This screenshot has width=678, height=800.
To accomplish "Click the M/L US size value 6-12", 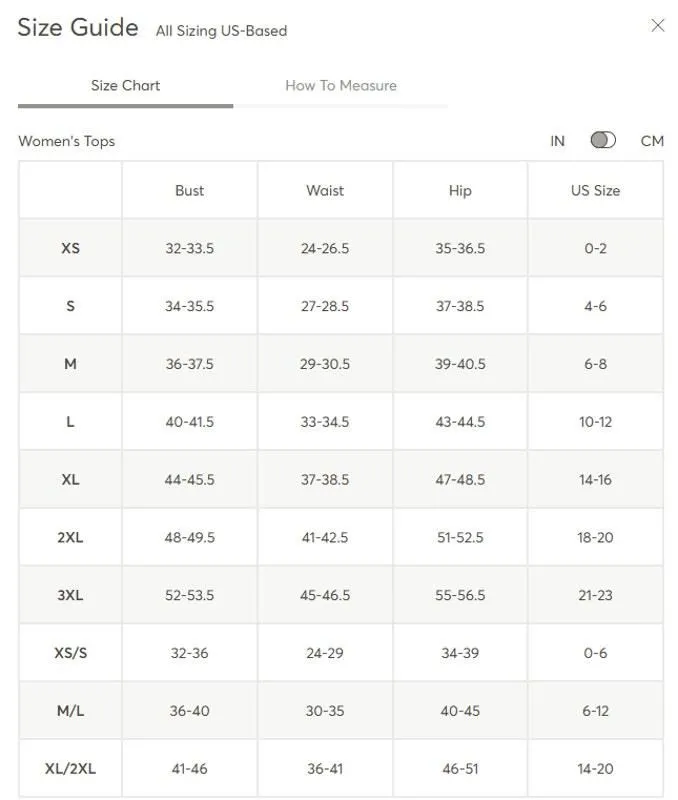I will (595, 711).
